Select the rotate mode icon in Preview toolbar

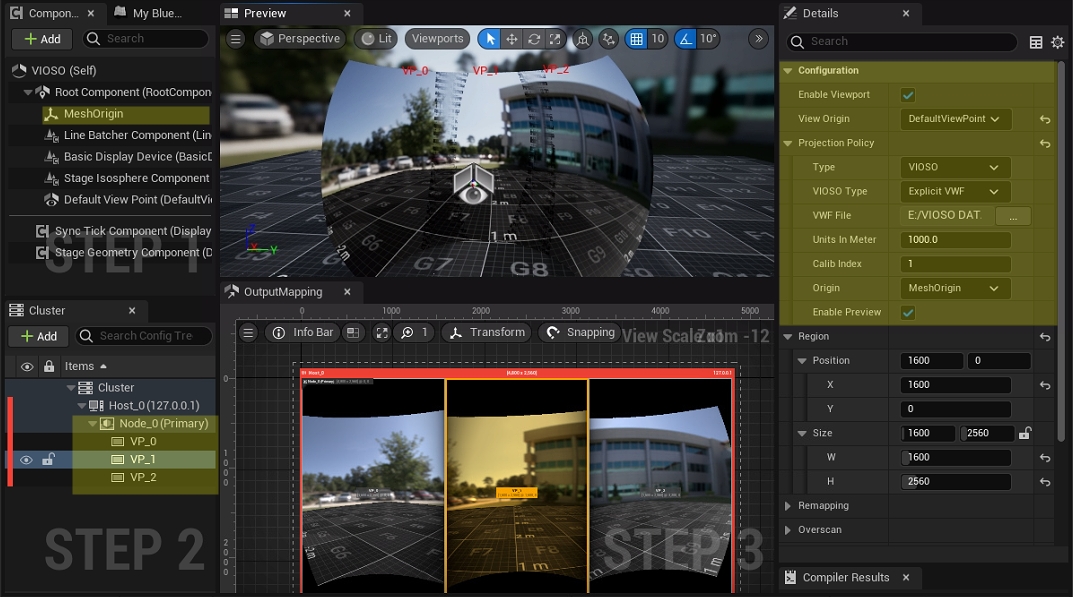click(x=534, y=38)
